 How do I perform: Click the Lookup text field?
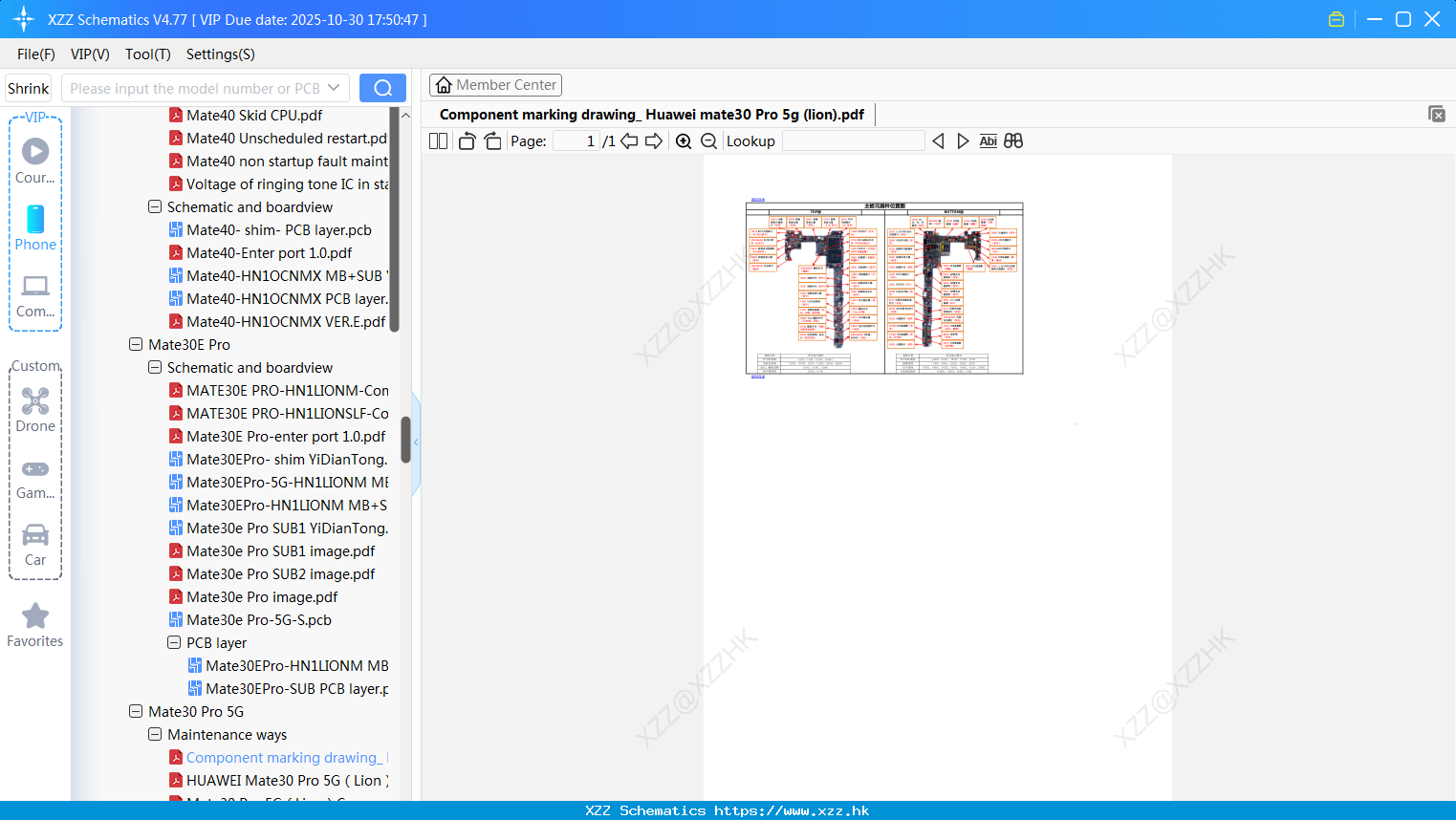point(853,140)
